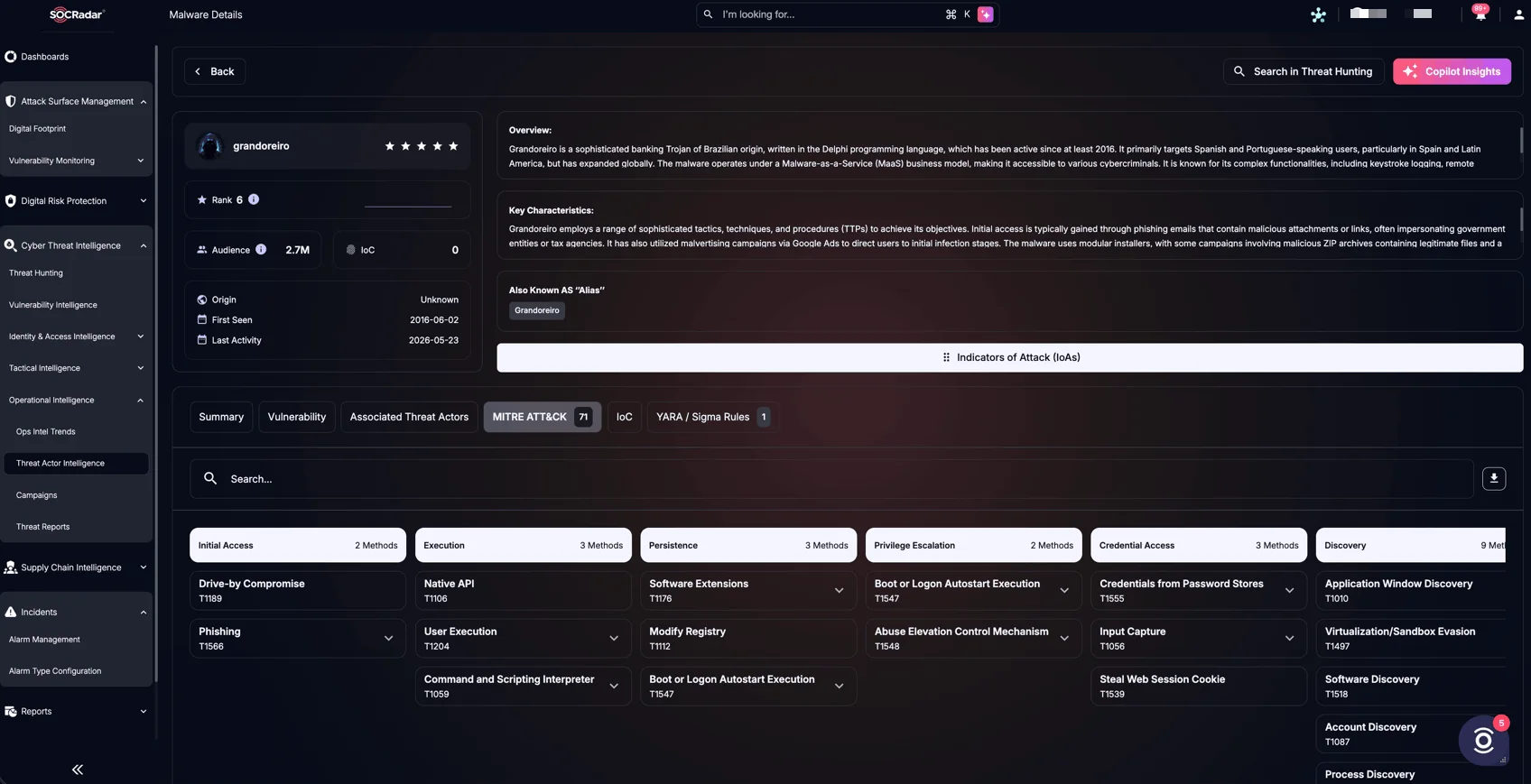Click the Copilot sparkle icon in search bar
The image size is (1531, 784).
click(986, 14)
